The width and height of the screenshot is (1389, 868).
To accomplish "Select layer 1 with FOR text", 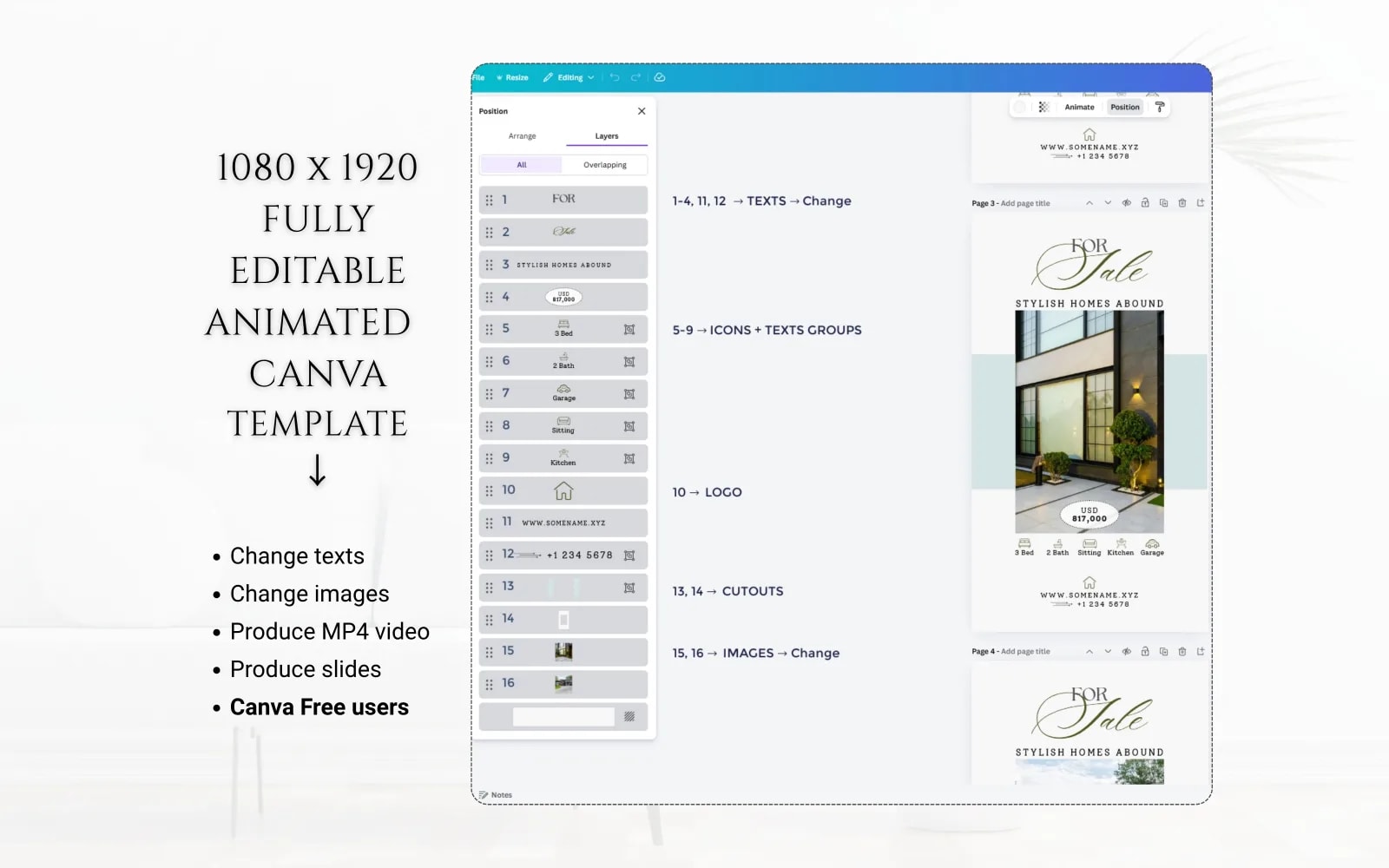I will click(x=563, y=200).
